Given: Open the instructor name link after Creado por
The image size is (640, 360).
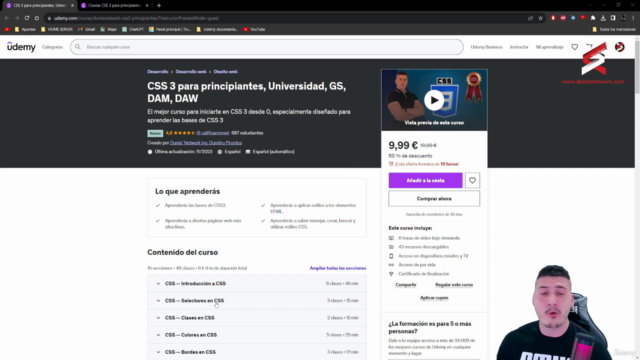Looking at the screenshot, I should coord(206,143).
